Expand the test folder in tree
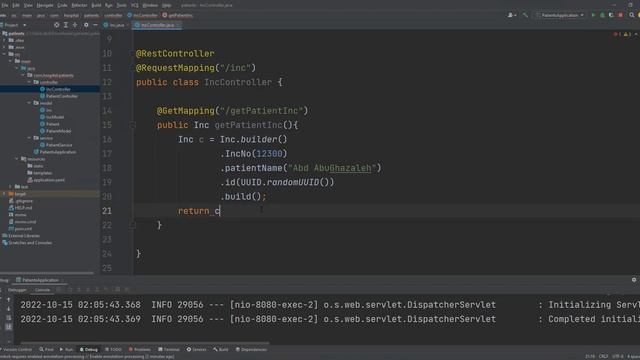The height and width of the screenshot is (360, 640). (x=11, y=187)
